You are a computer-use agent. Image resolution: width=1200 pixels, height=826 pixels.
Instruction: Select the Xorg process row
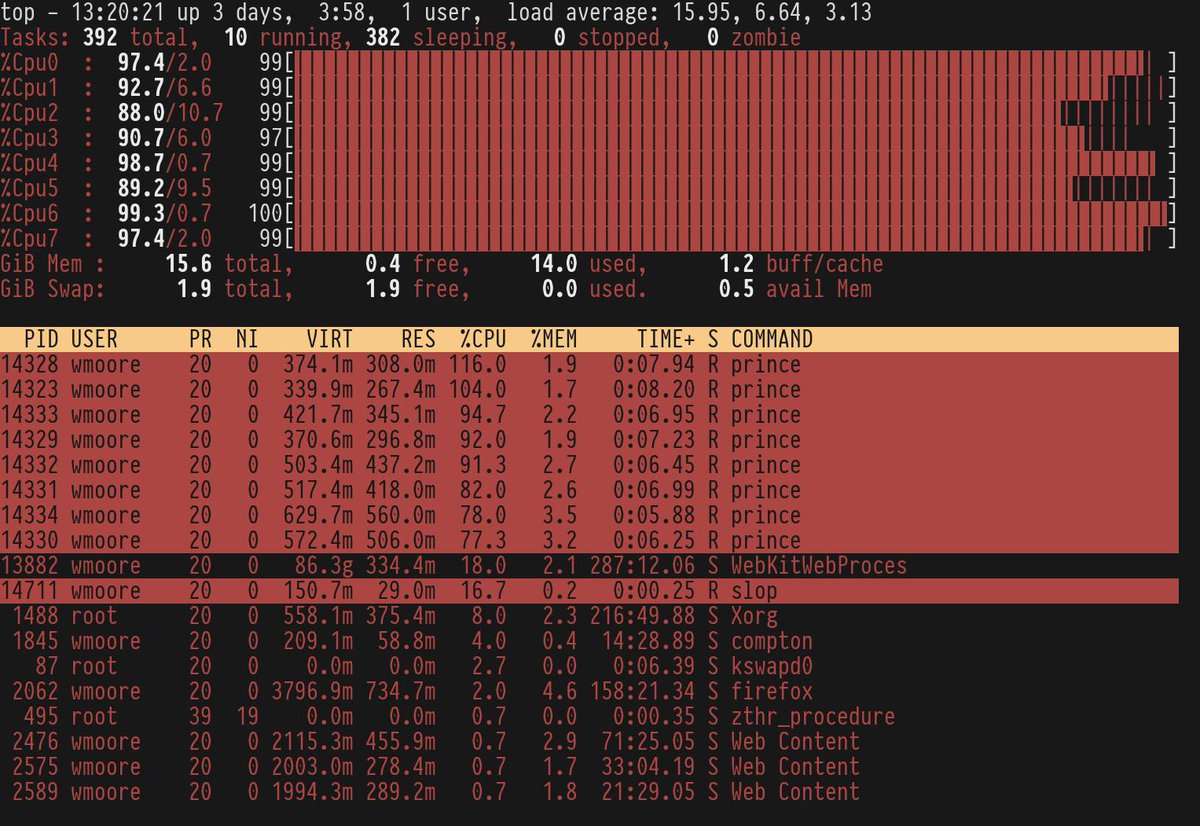coord(400,616)
